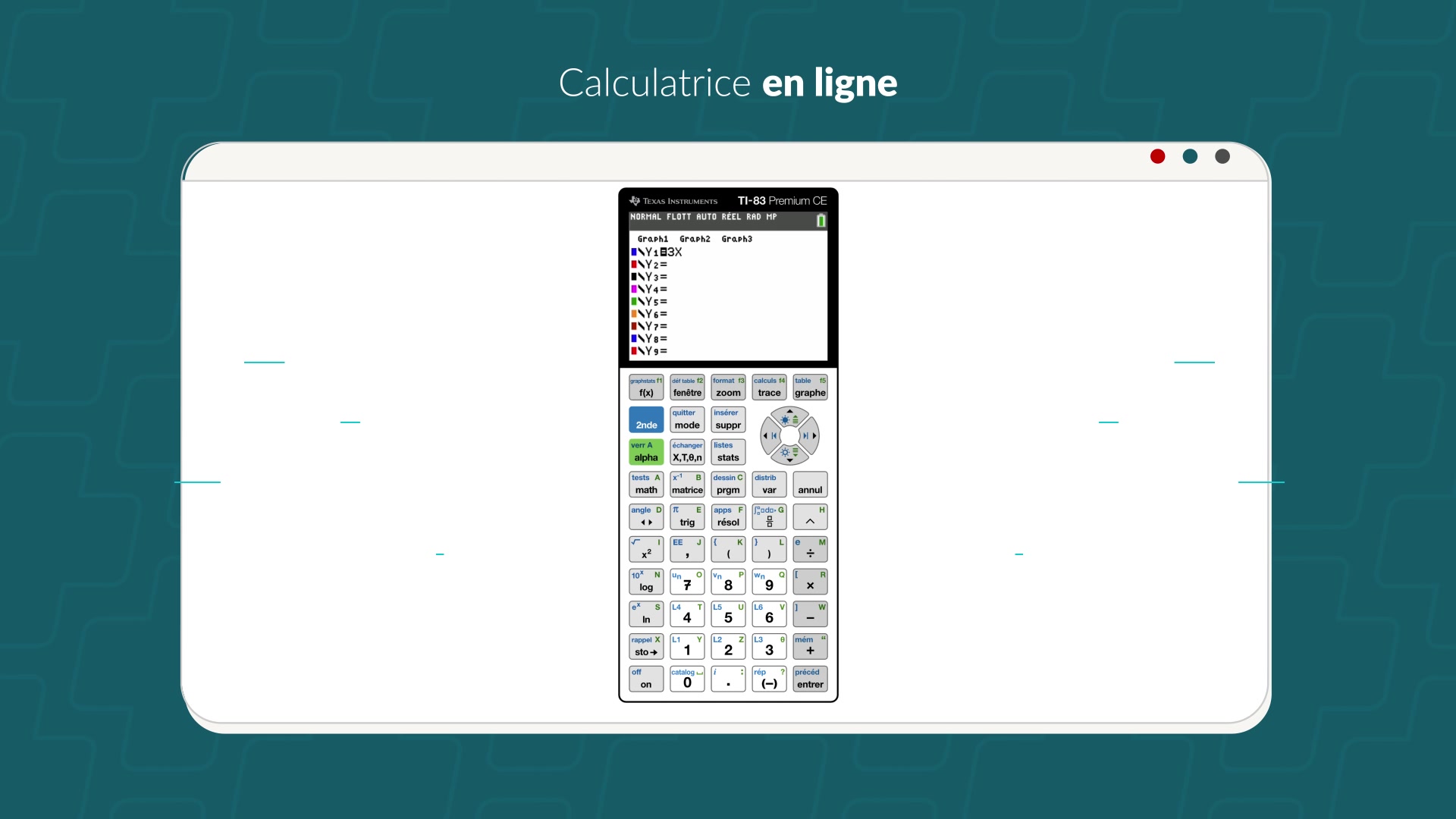Image resolution: width=1456 pixels, height=819 pixels.
Task: Open the stats functions panel
Action: click(x=727, y=457)
